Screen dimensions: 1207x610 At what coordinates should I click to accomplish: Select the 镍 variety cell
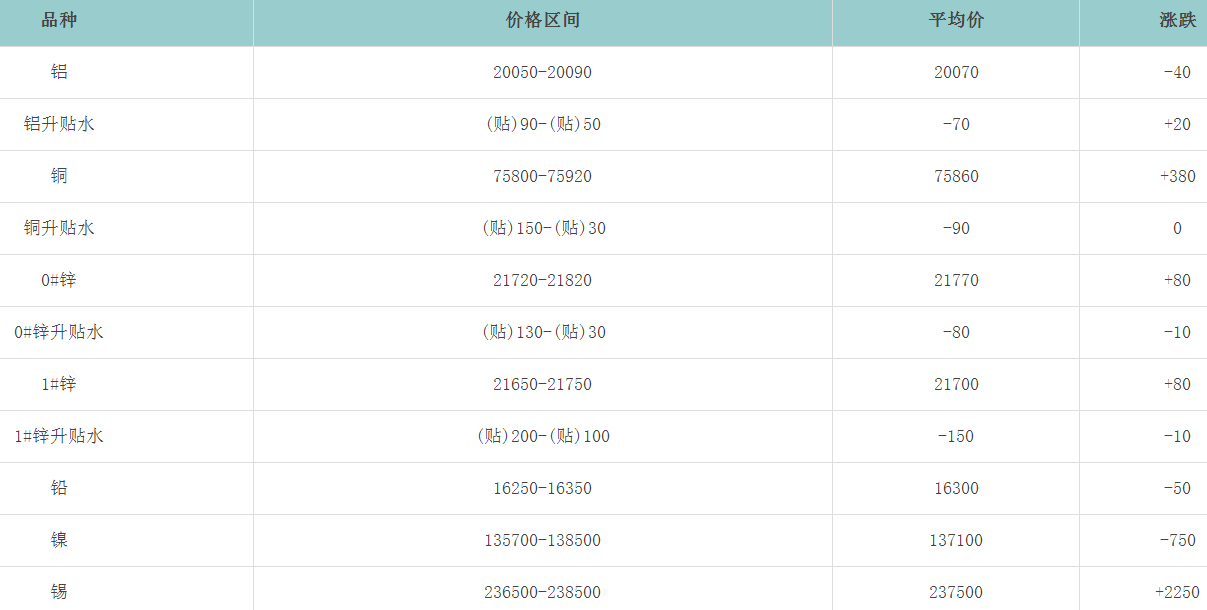[x=59, y=540]
